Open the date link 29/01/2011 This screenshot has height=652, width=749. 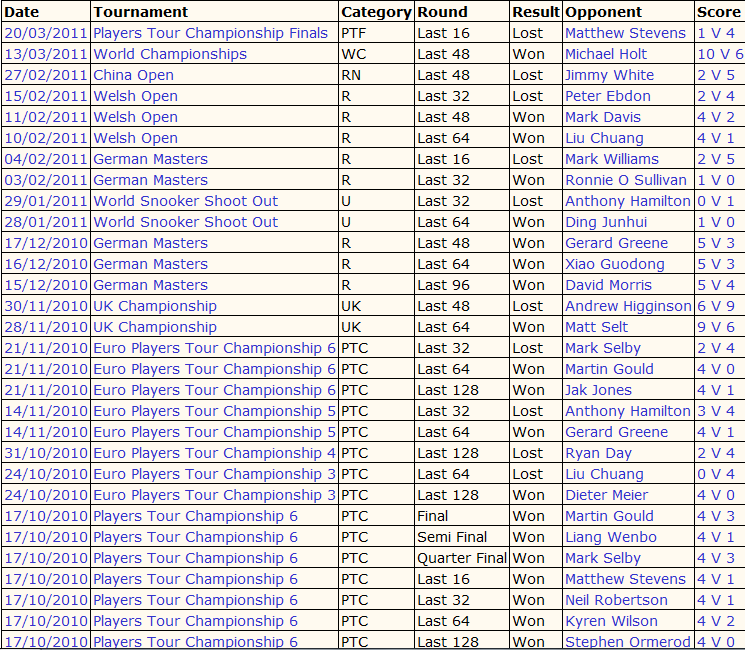tap(45, 201)
